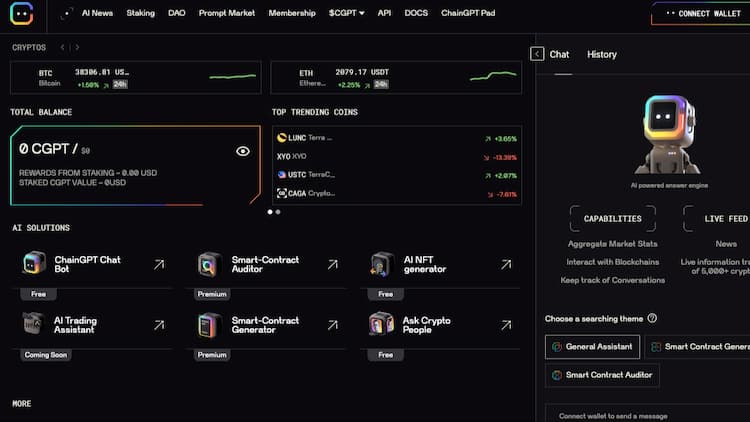The image size is (750, 422).
Task: Show next cryptos with right chevron
Action: tap(77, 47)
